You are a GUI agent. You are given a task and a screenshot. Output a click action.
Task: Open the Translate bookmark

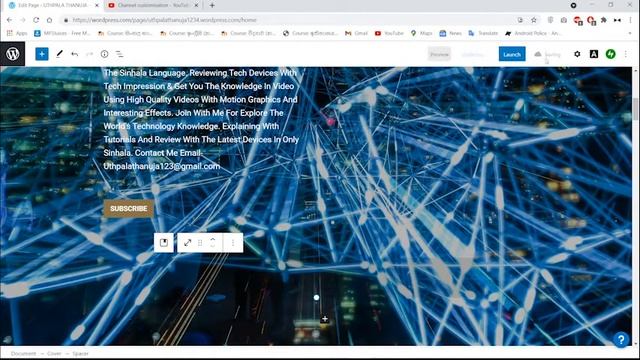pos(483,33)
